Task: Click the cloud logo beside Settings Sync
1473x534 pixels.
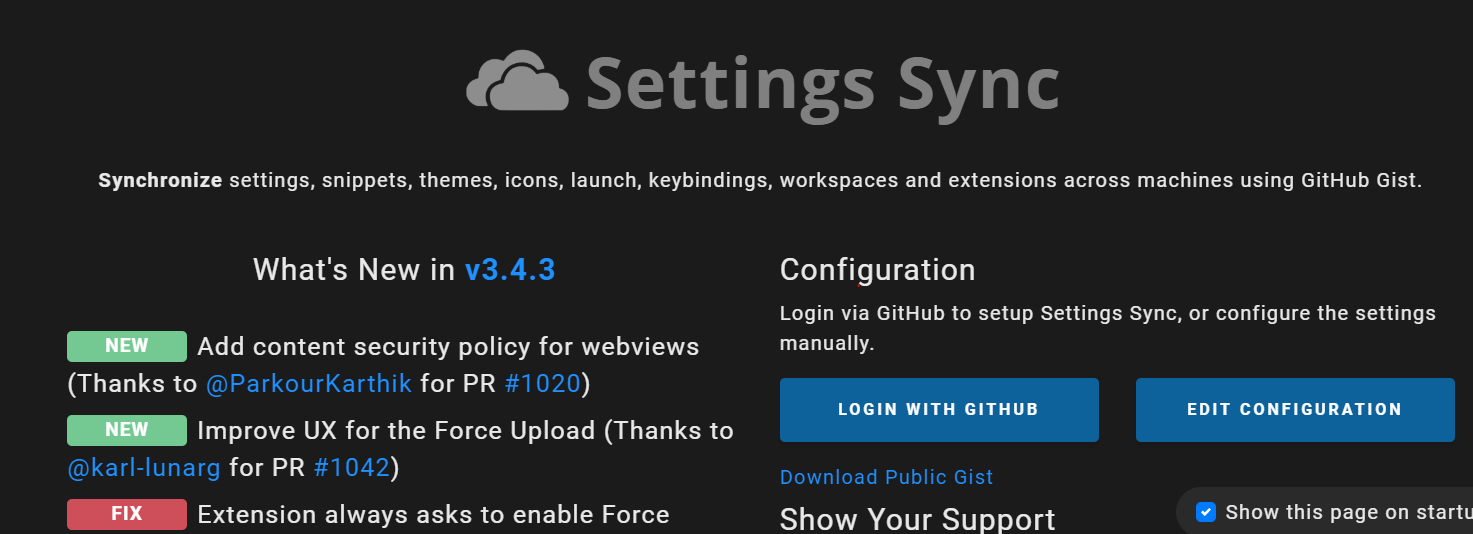Action: click(517, 81)
